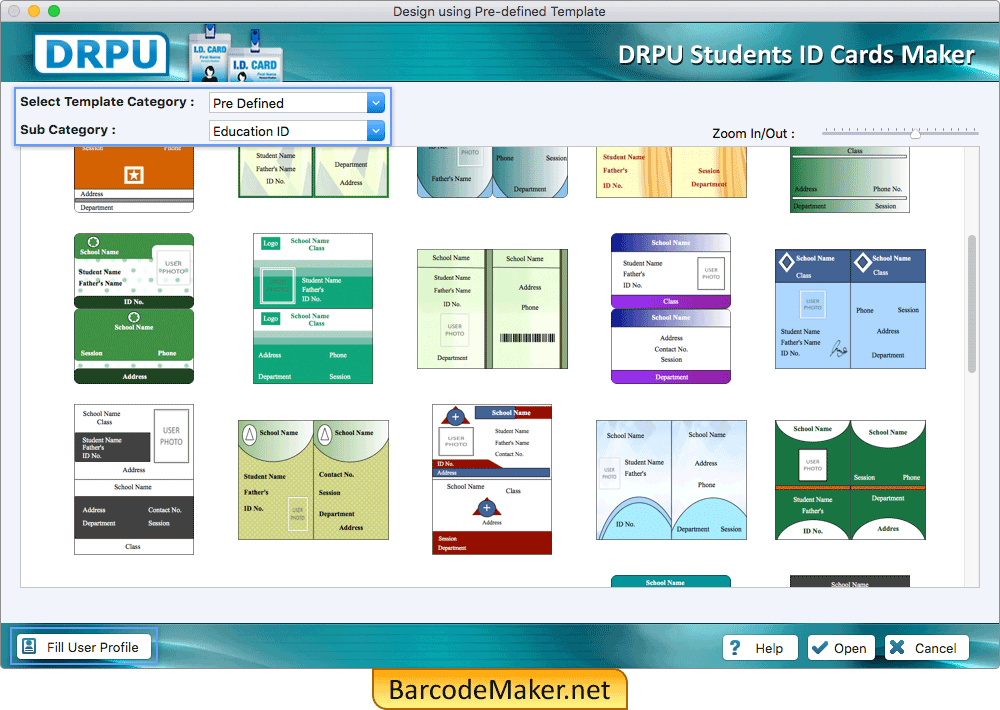
Task: Select the olive green triangle logo template
Action: [x=313, y=480]
